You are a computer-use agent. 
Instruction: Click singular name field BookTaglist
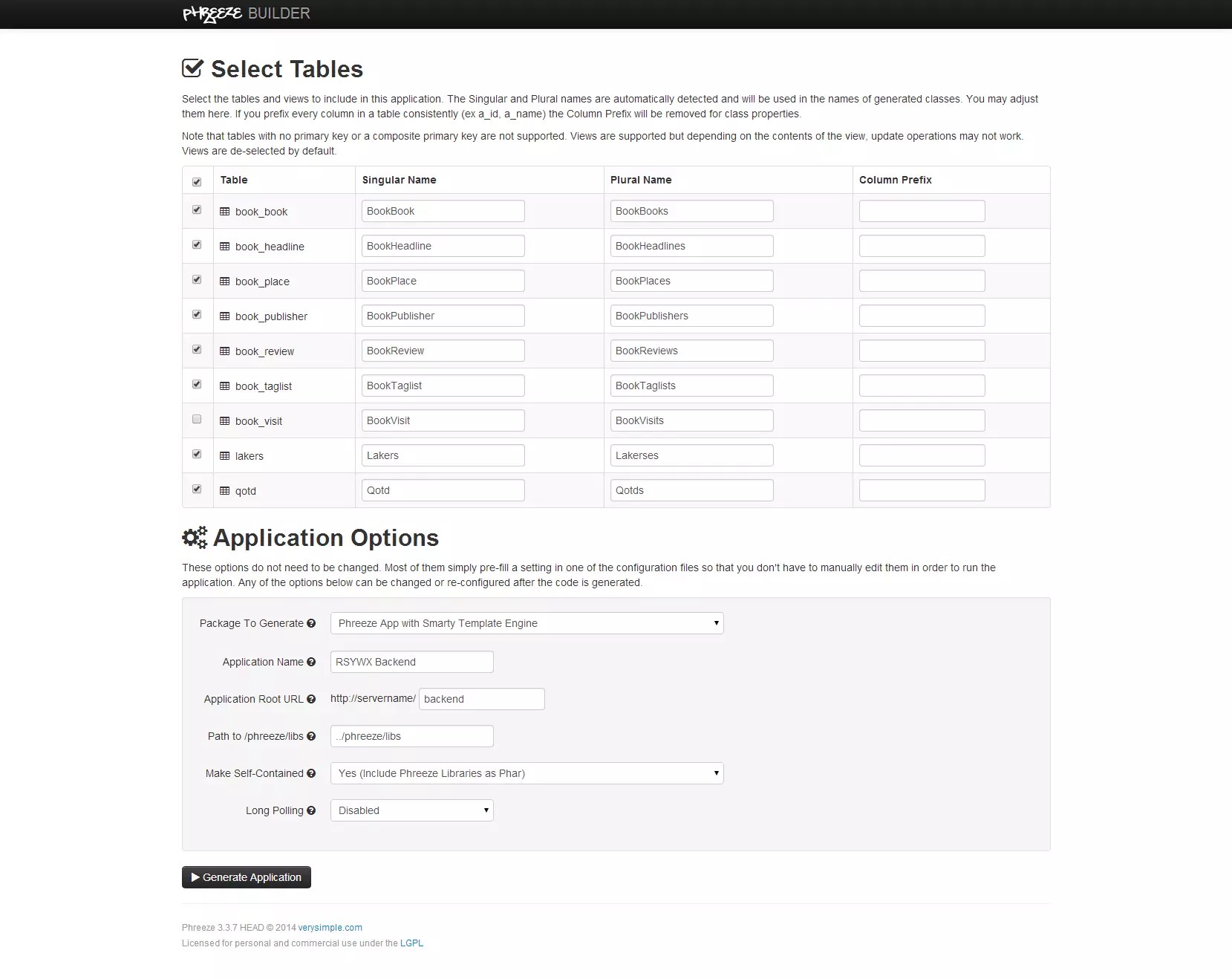tap(443, 386)
